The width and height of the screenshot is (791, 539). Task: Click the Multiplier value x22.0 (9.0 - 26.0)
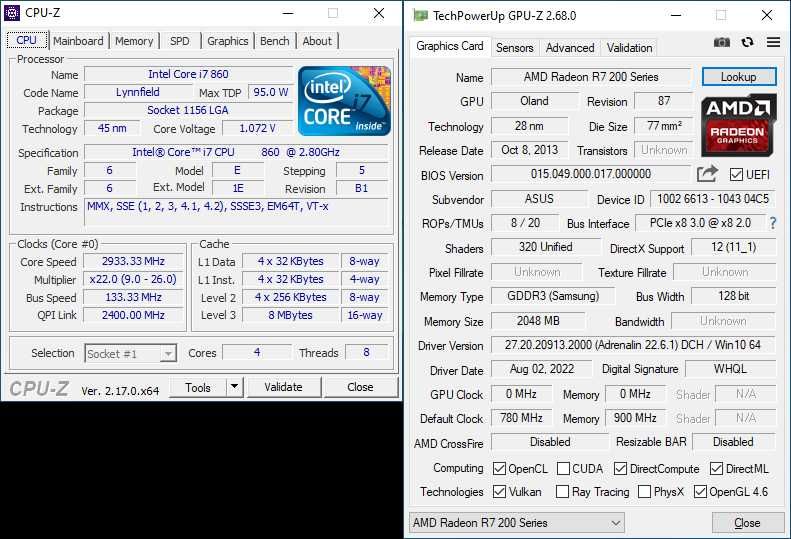point(133,279)
